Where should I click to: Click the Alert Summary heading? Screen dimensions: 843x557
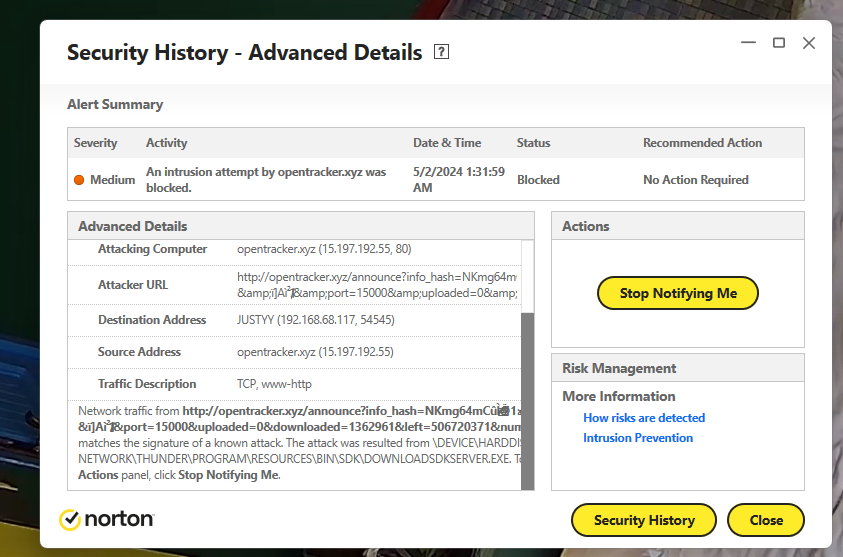[115, 104]
